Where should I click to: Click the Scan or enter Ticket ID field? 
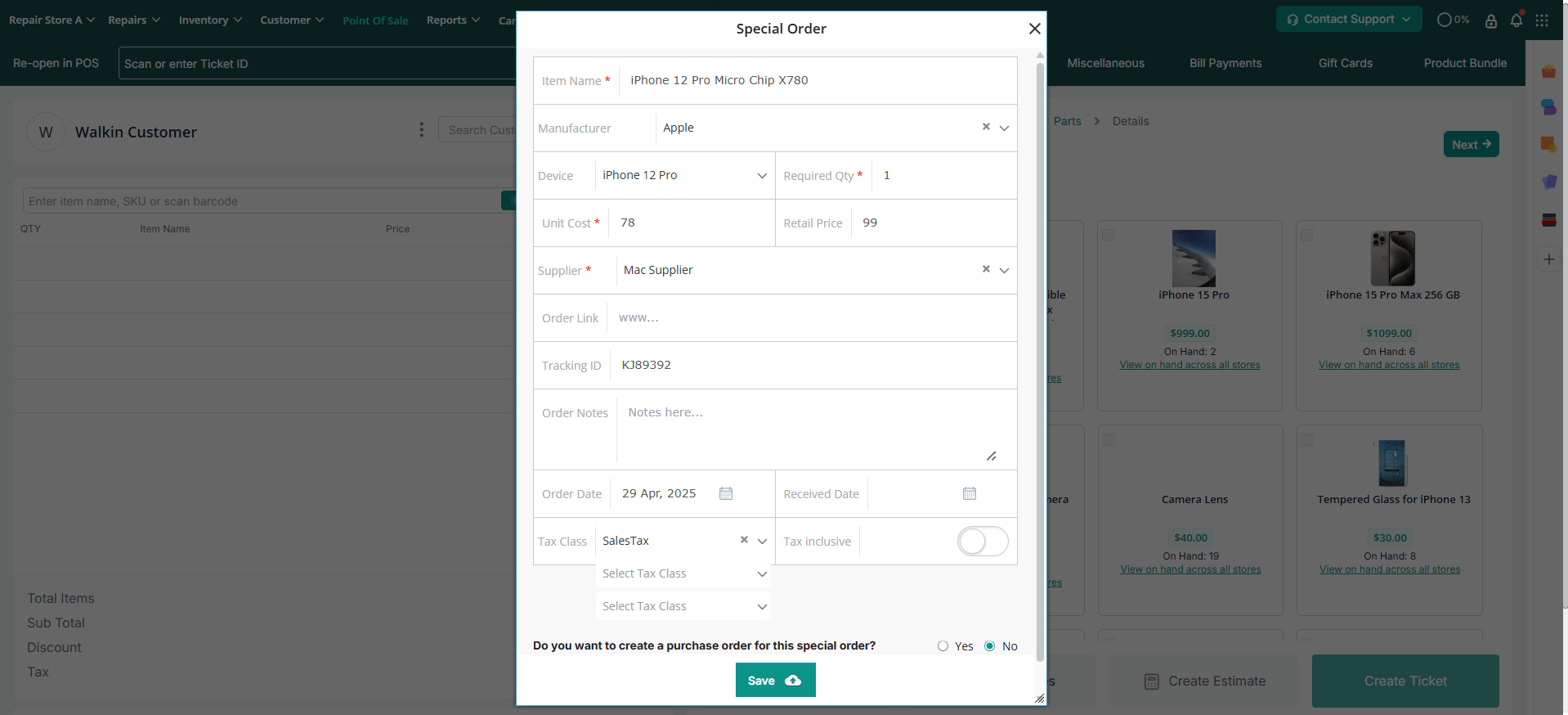pyautogui.click(x=317, y=63)
